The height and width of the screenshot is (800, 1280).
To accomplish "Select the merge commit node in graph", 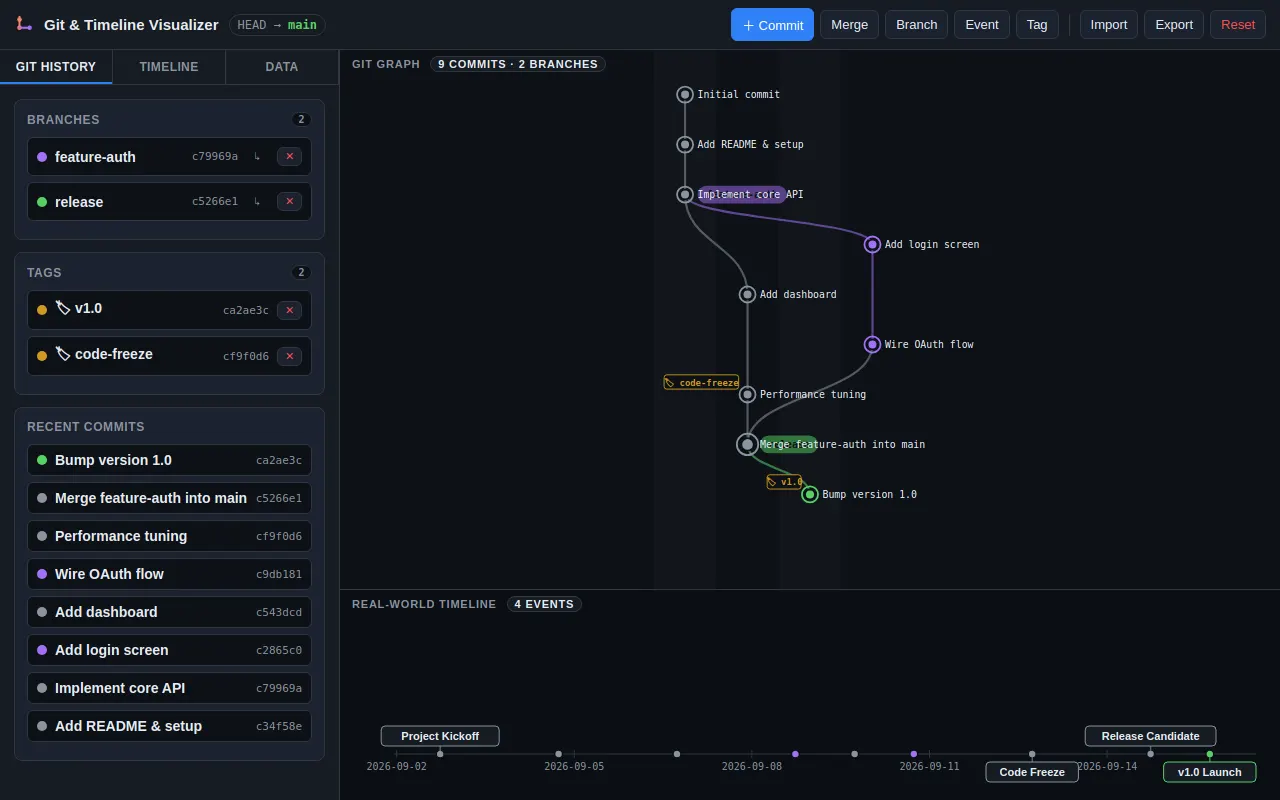I will tap(747, 444).
